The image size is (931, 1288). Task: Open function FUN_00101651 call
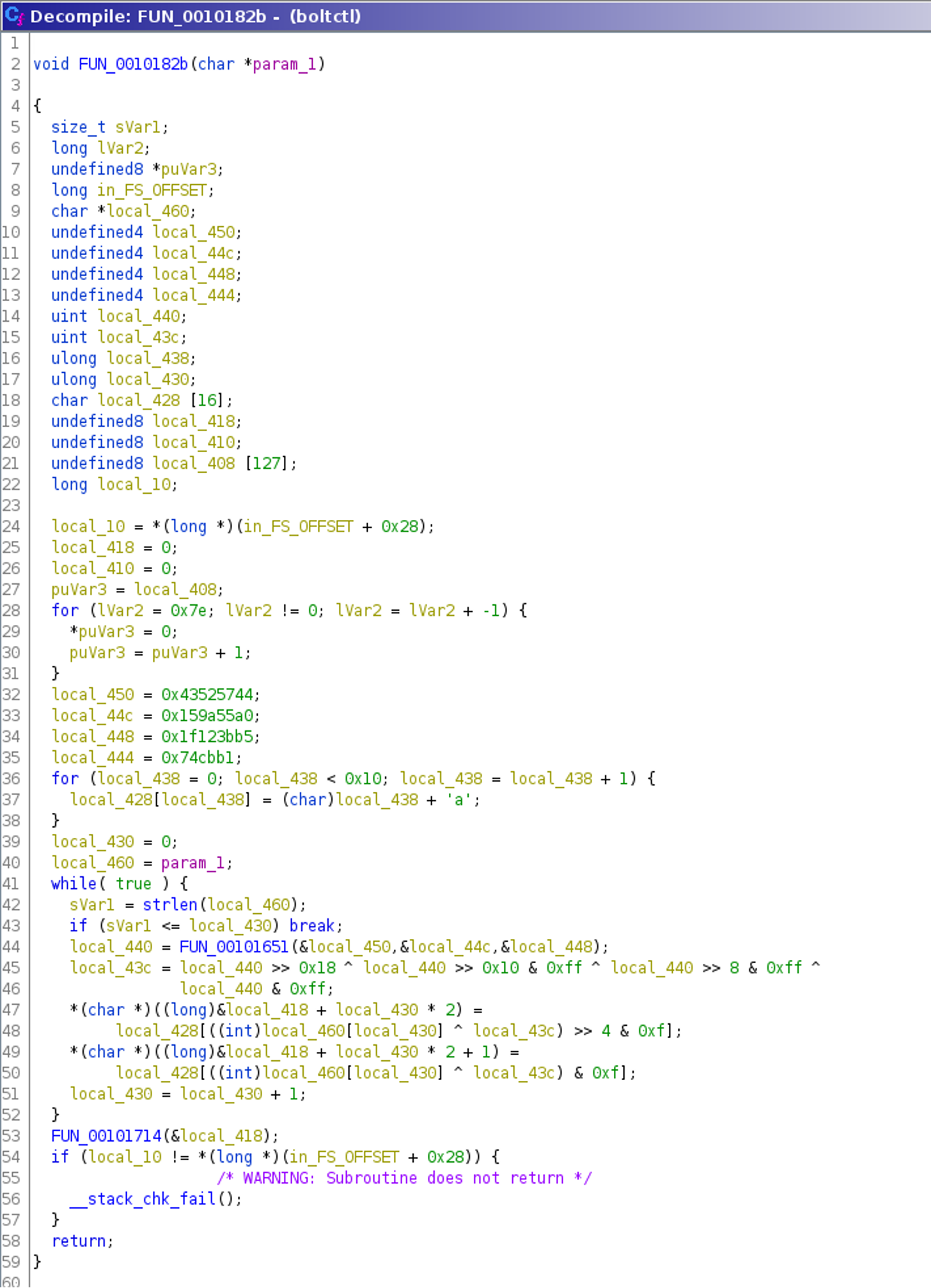(x=234, y=947)
